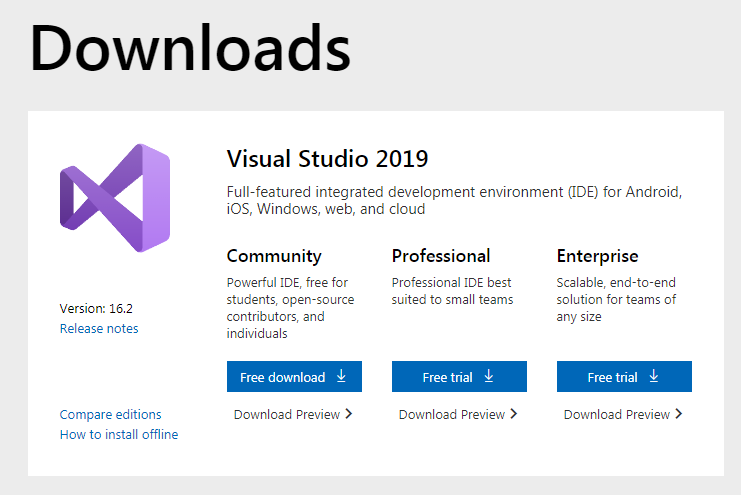Open the Compare editions link
The image size is (741, 495).
point(110,415)
